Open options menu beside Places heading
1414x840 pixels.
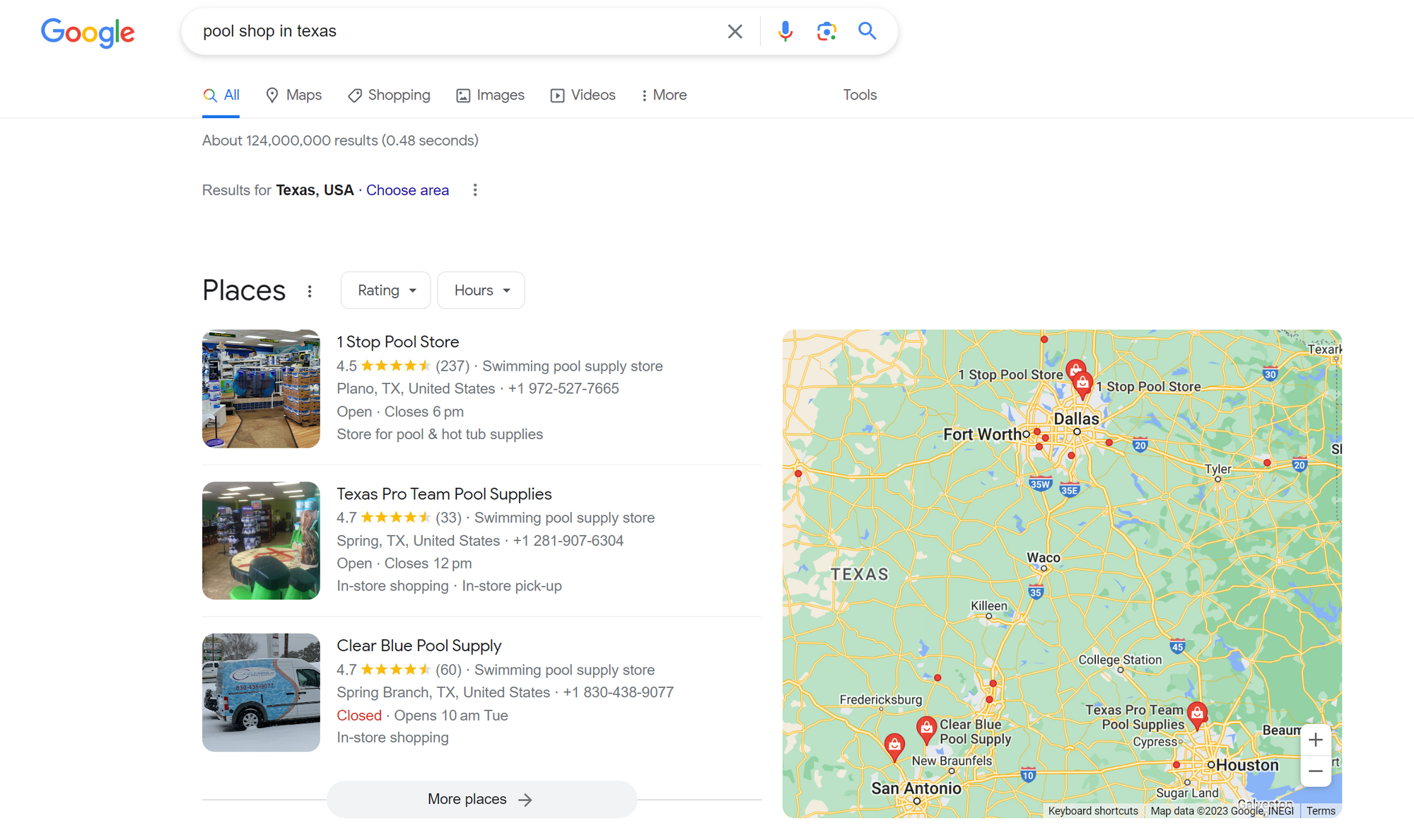[310, 291]
